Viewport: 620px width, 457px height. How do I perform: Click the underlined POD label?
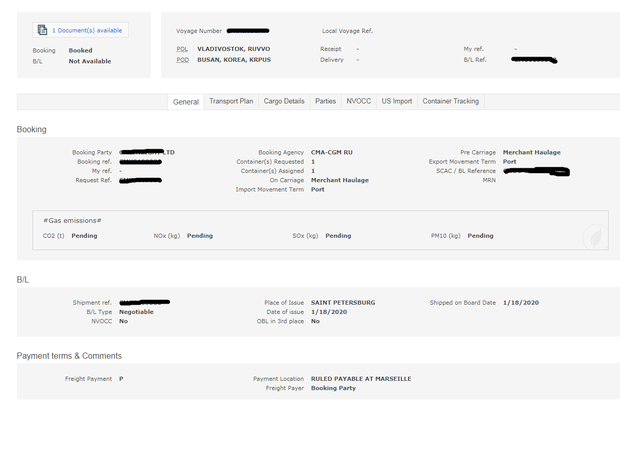[182, 59]
